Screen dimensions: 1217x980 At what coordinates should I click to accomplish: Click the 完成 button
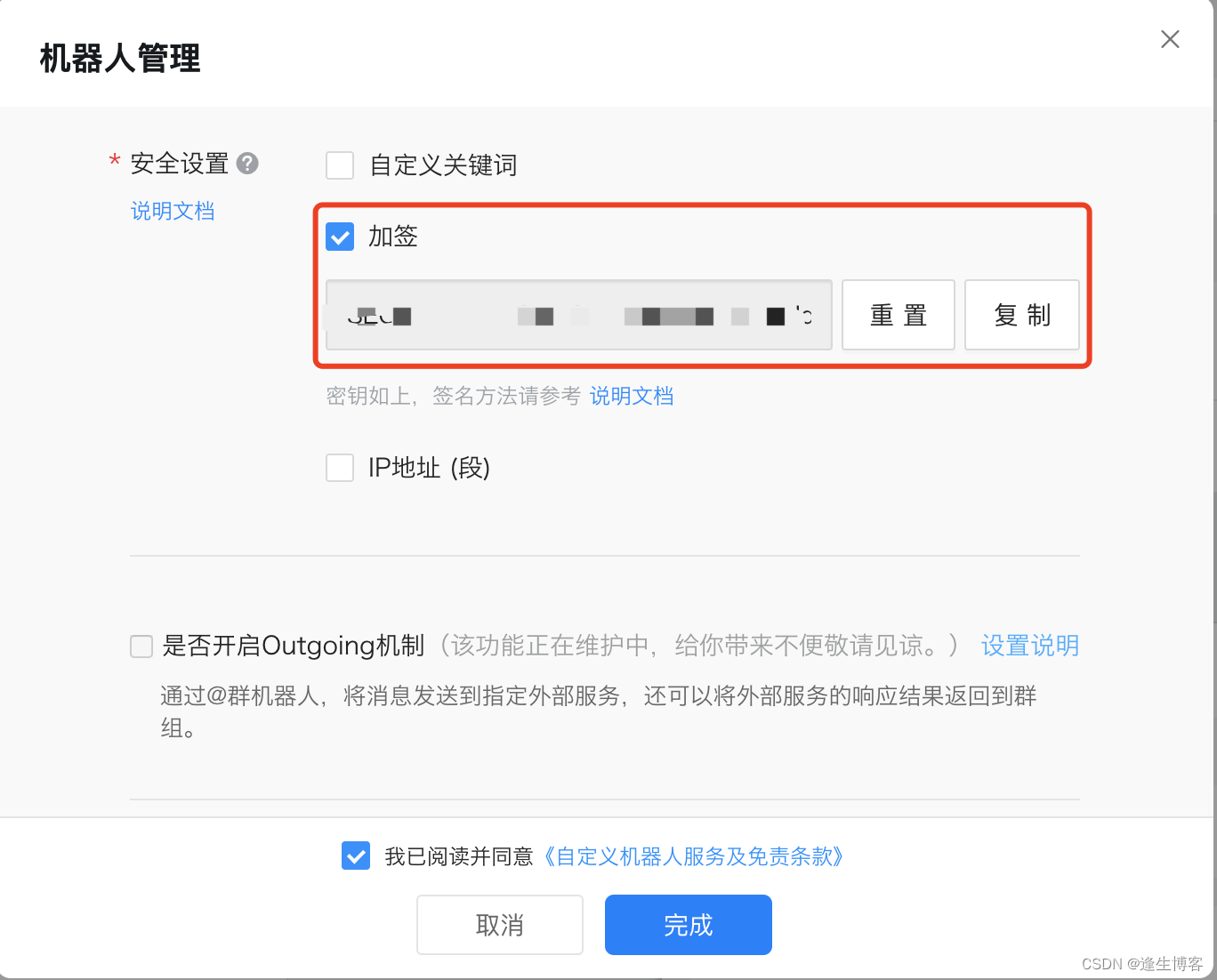click(689, 925)
